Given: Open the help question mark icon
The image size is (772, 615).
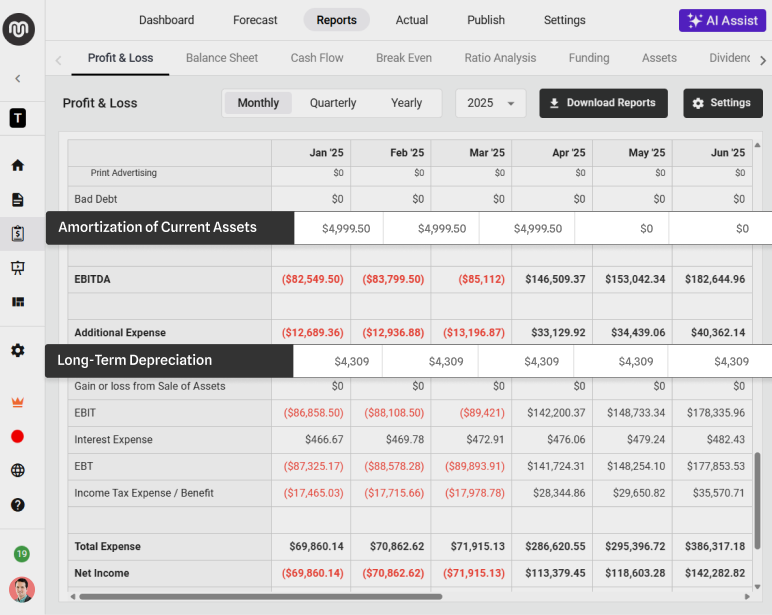Looking at the screenshot, I should (x=18, y=504).
